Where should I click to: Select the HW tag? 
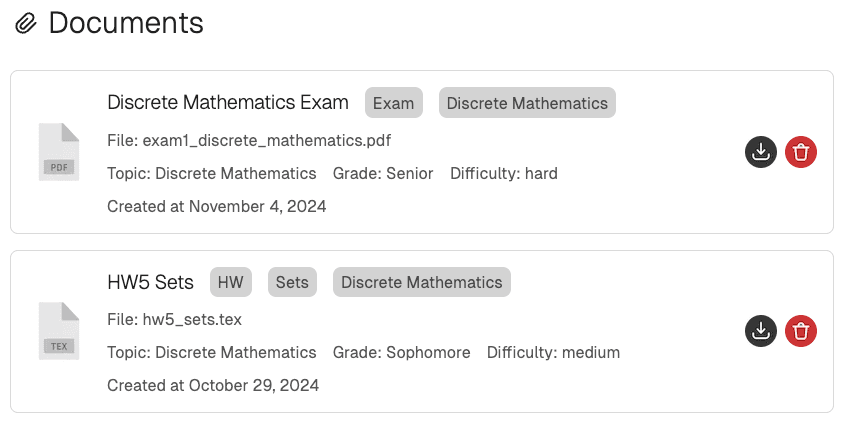(x=231, y=282)
